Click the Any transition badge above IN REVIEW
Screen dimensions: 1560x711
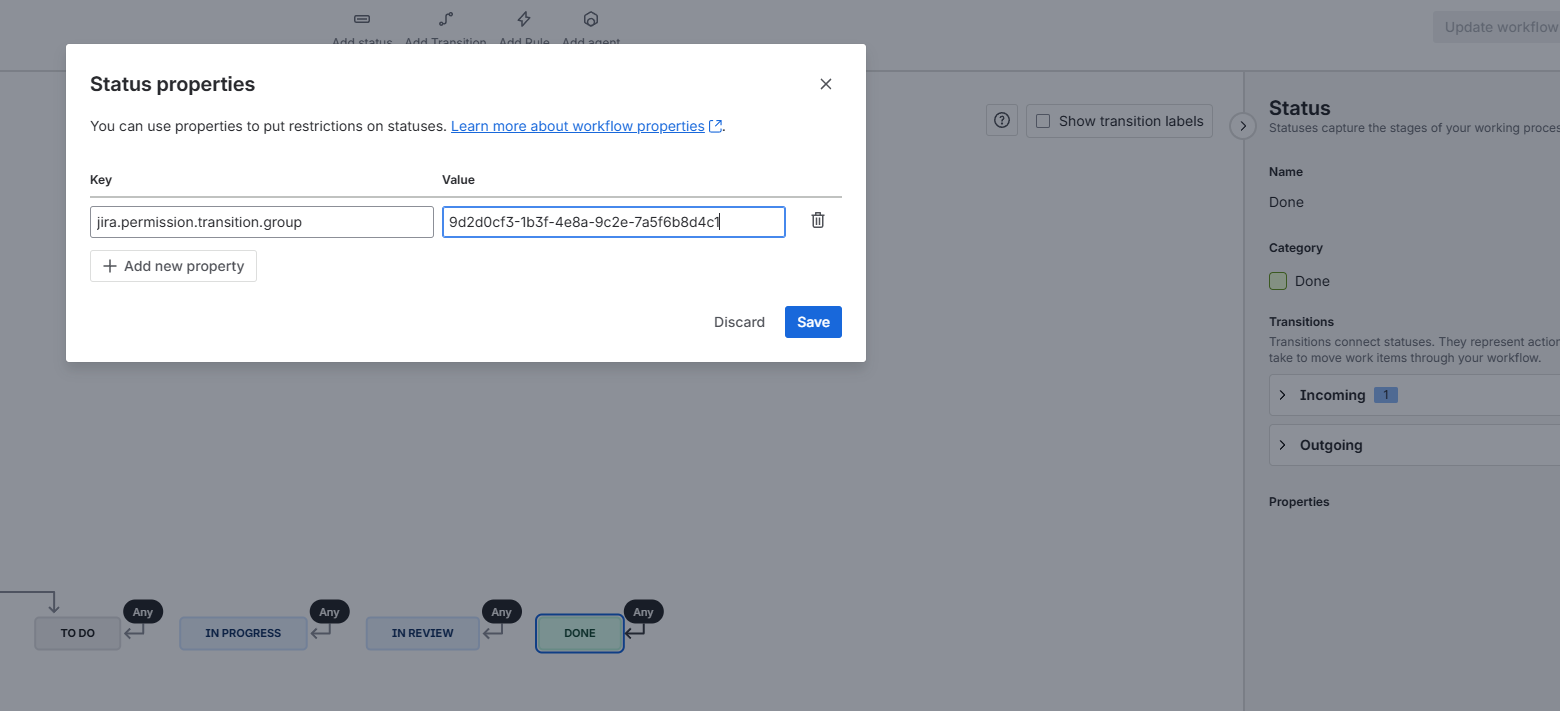(502, 612)
